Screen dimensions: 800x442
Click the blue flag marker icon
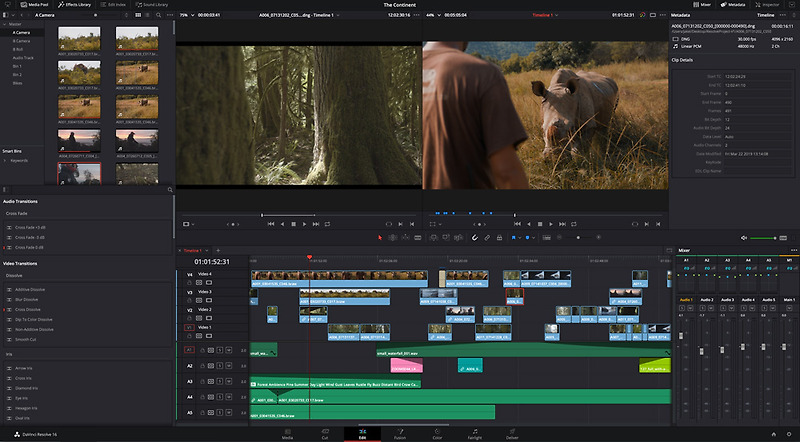tap(516, 238)
